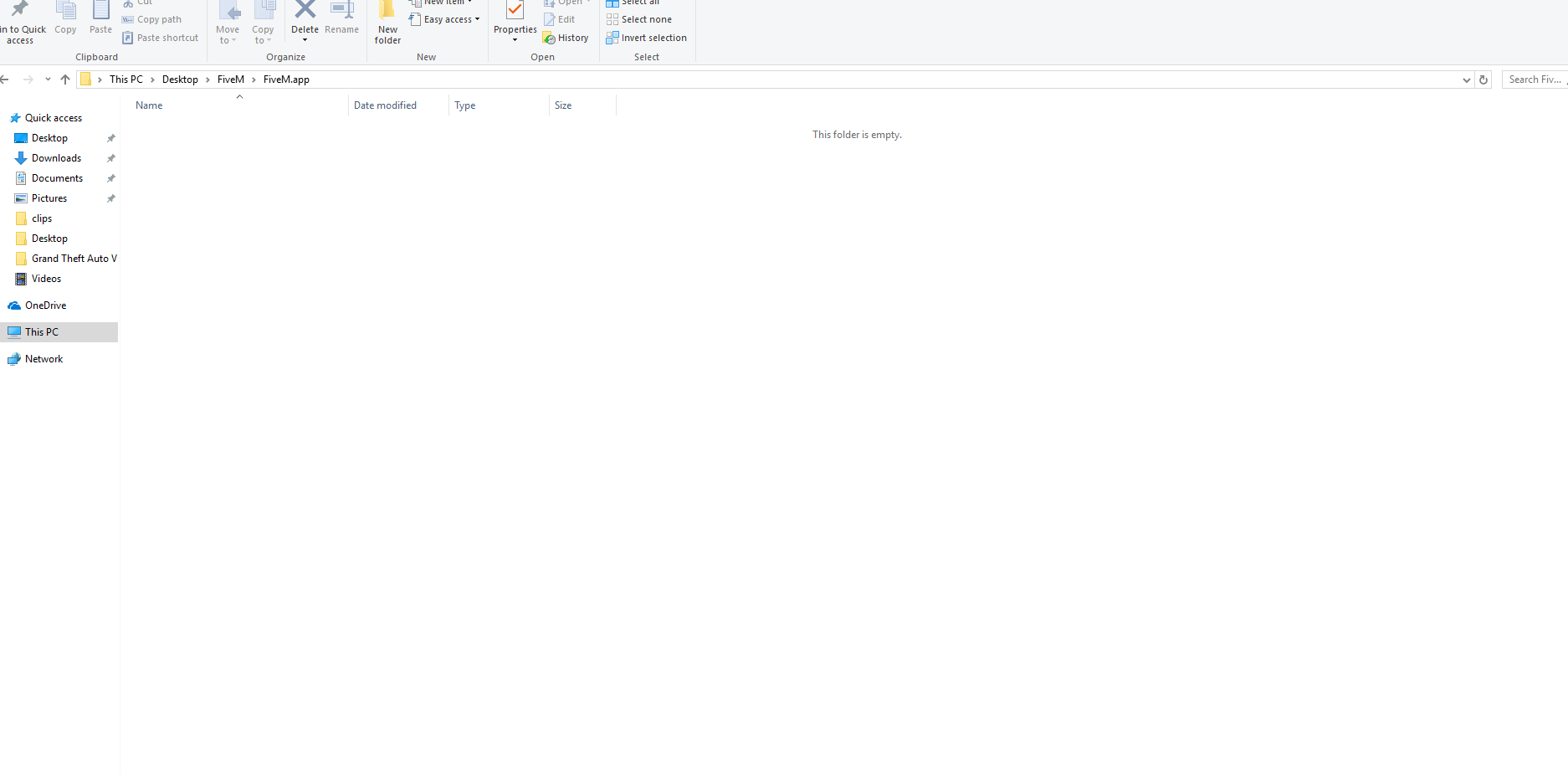
Task: Click the pin icon next to Downloads
Action: [110, 158]
